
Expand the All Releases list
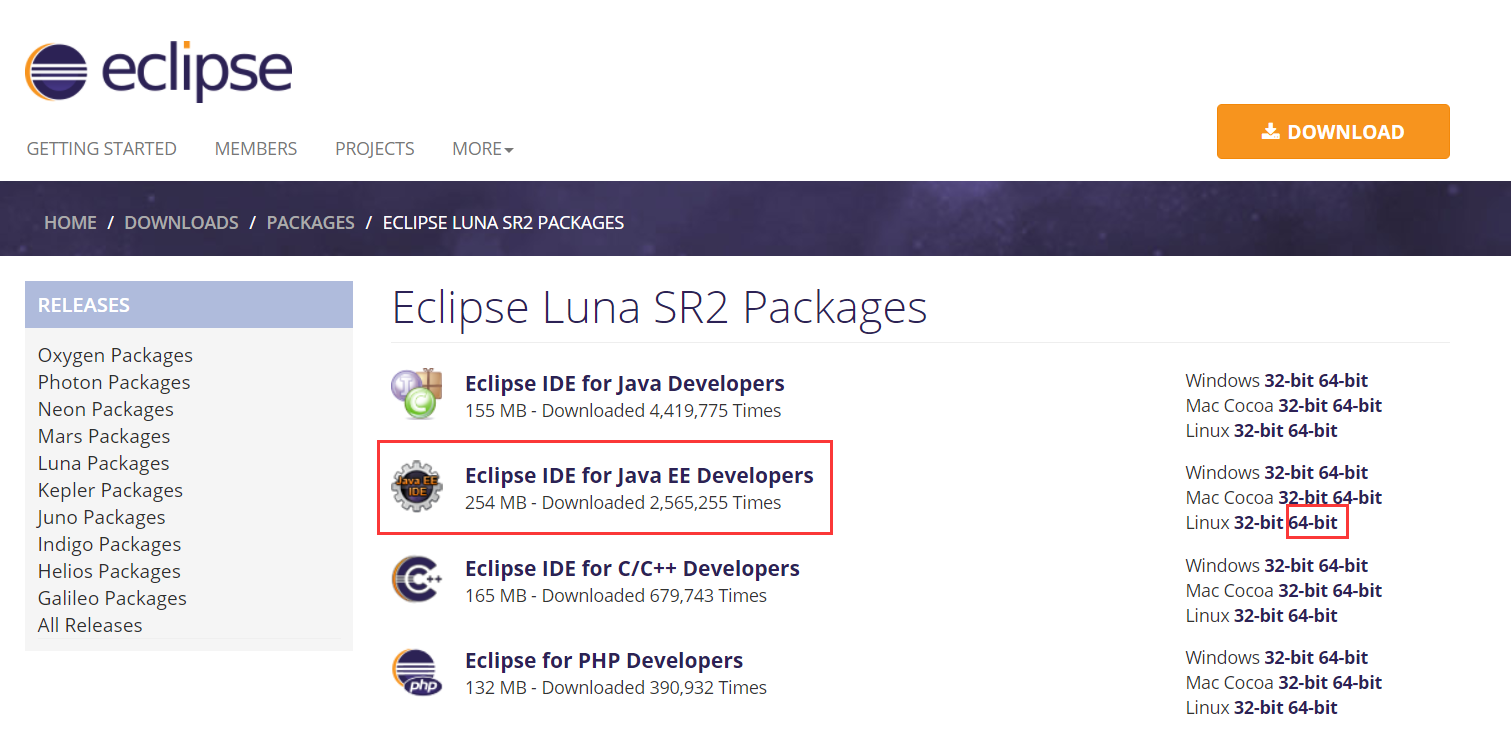(89, 625)
